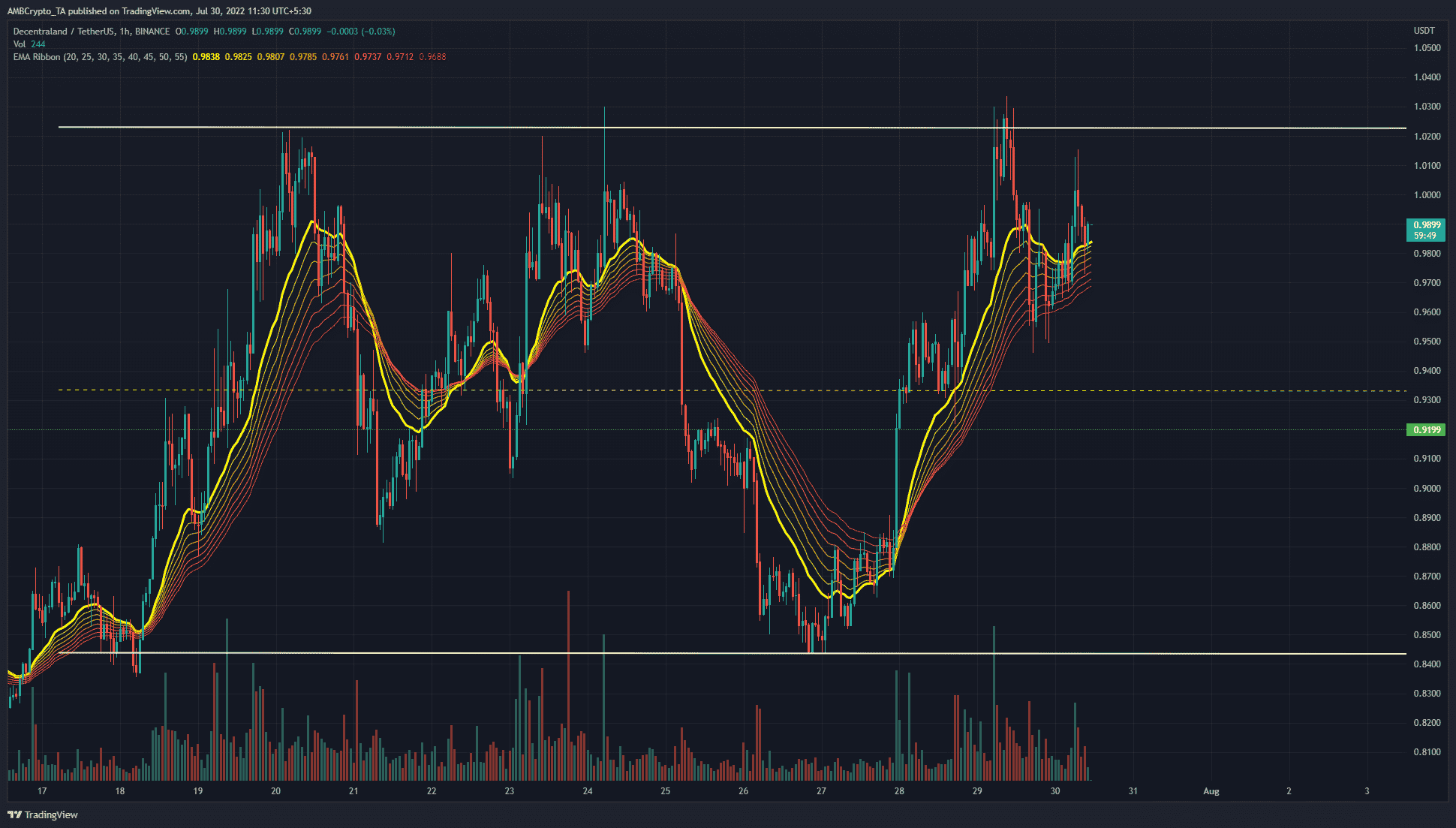Screen dimensions: 1456x828
Task: Click the USDT currency label
Action: tap(1424, 31)
